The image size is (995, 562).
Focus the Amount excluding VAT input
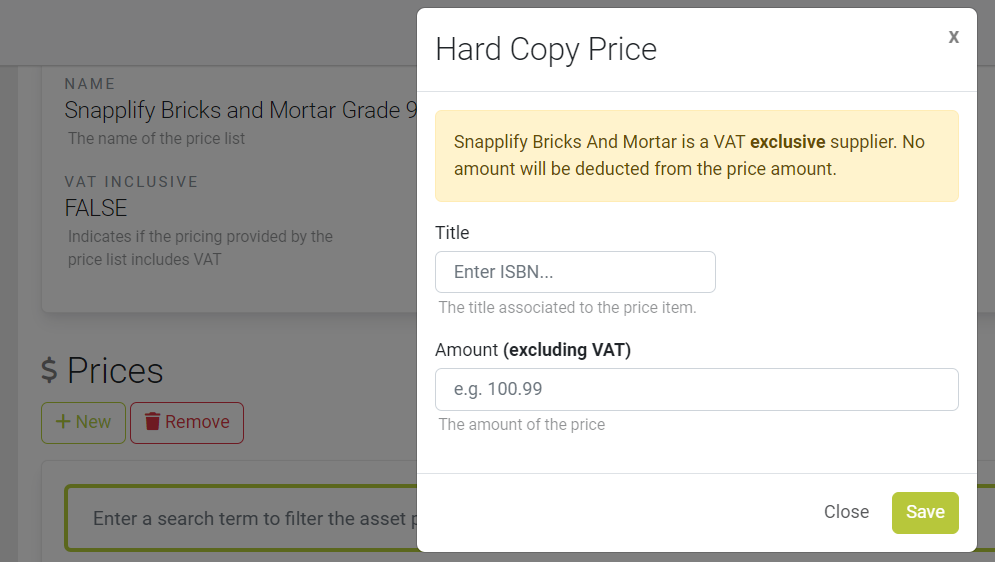696,389
